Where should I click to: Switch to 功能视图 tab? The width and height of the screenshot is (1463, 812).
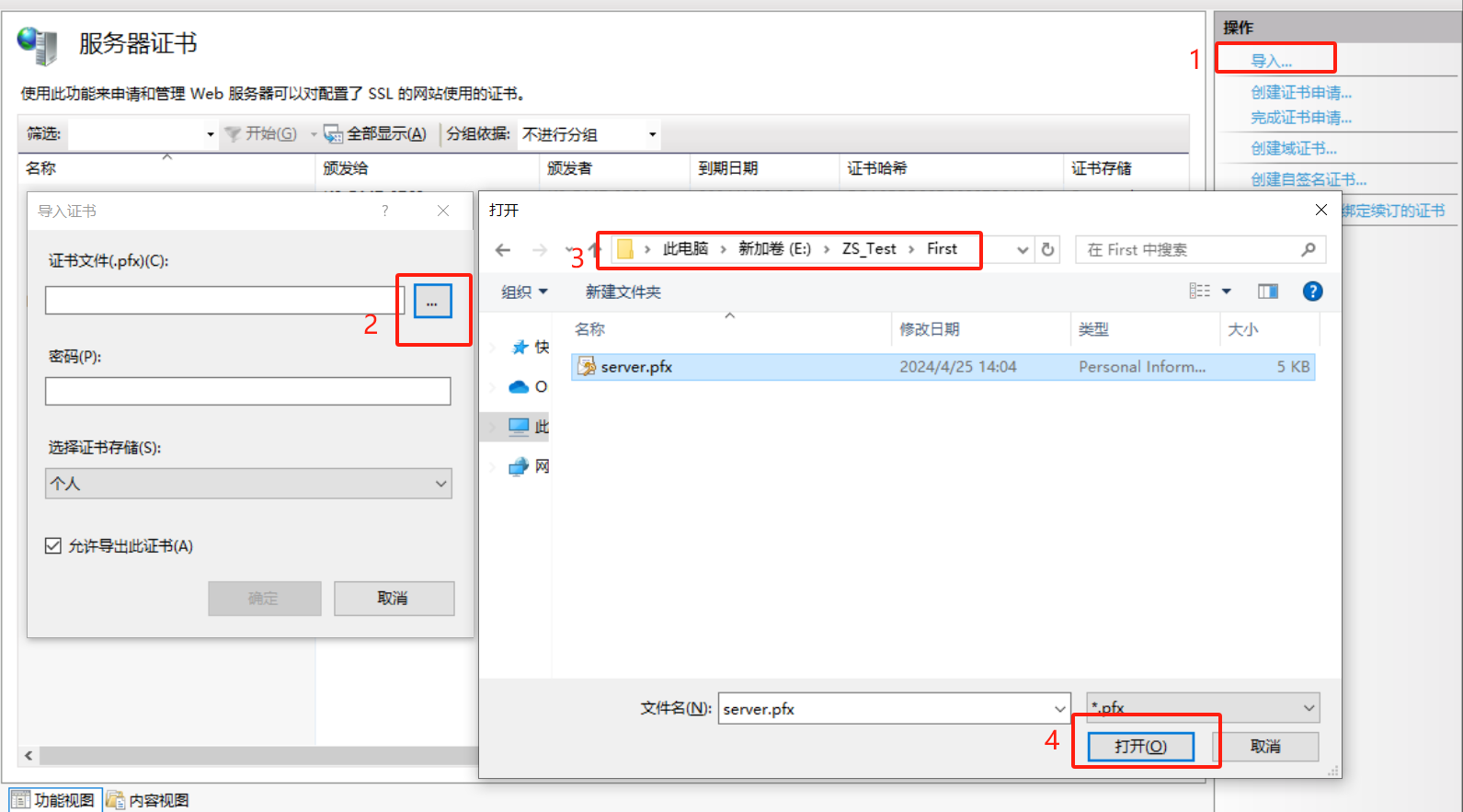coord(53,800)
